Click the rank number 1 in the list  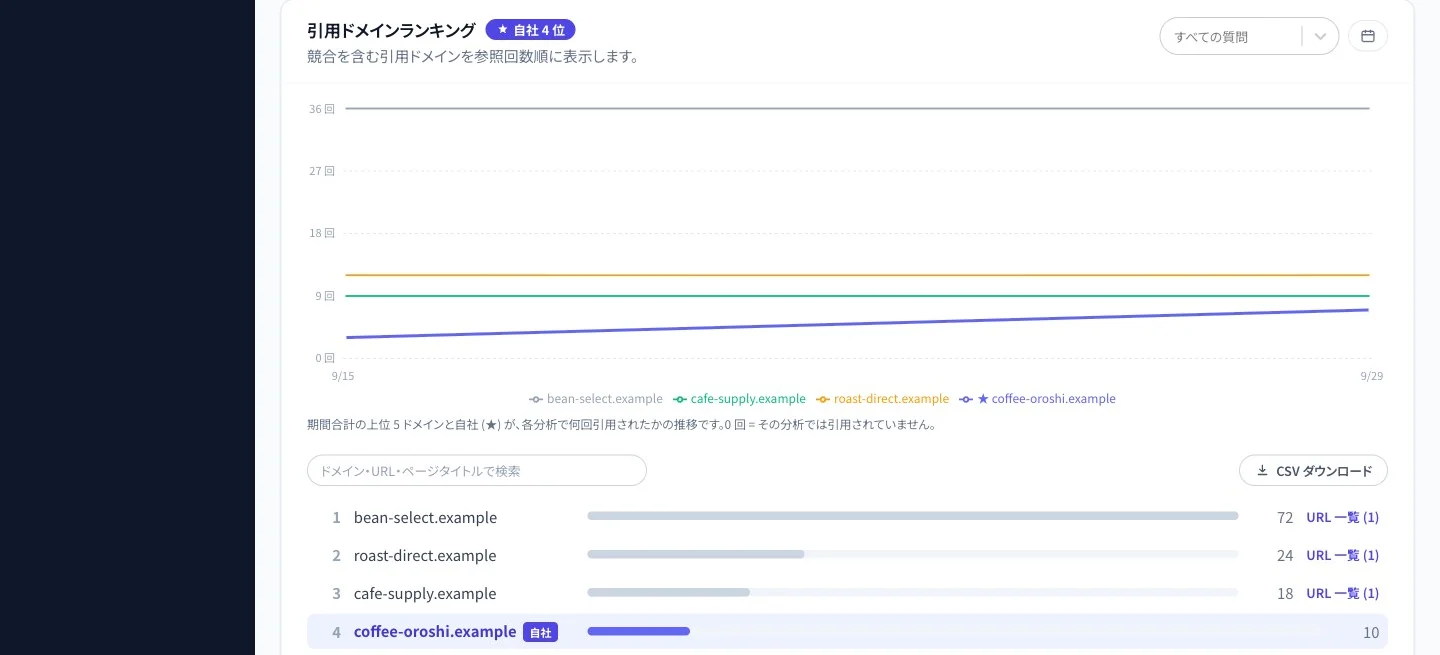point(336,517)
